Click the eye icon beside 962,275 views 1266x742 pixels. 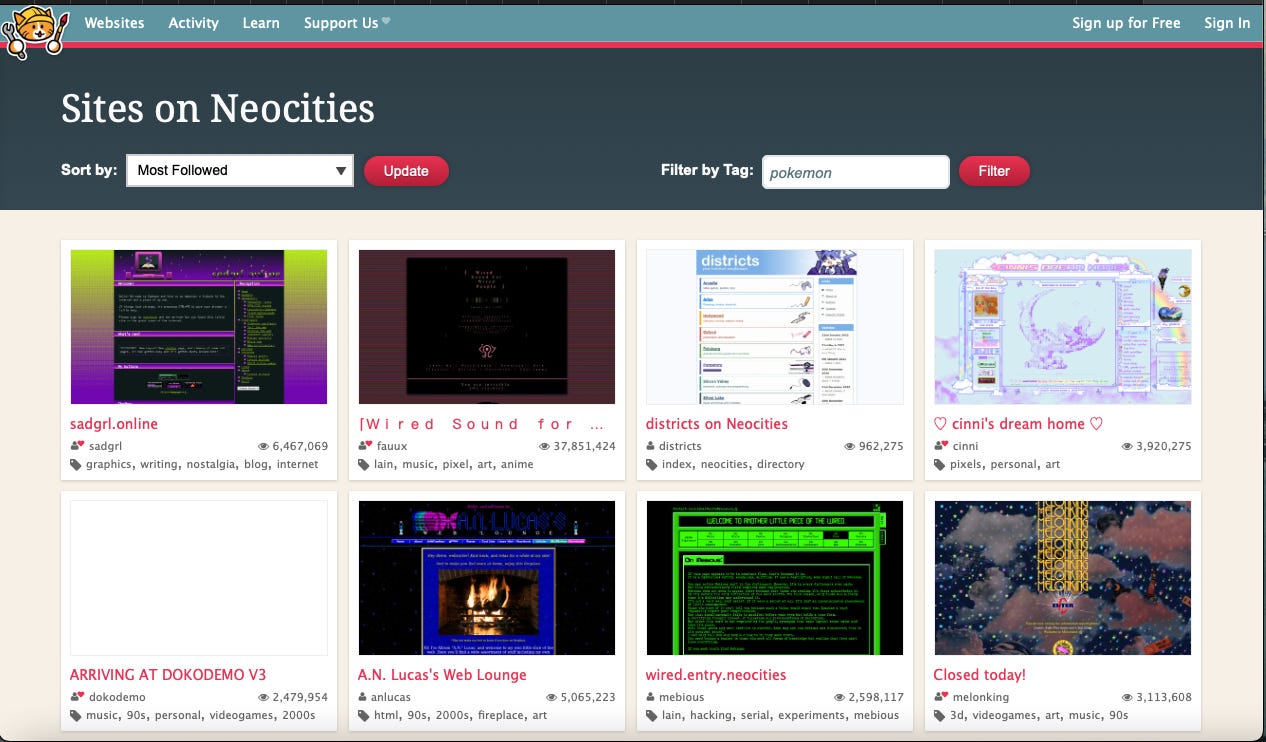848,446
